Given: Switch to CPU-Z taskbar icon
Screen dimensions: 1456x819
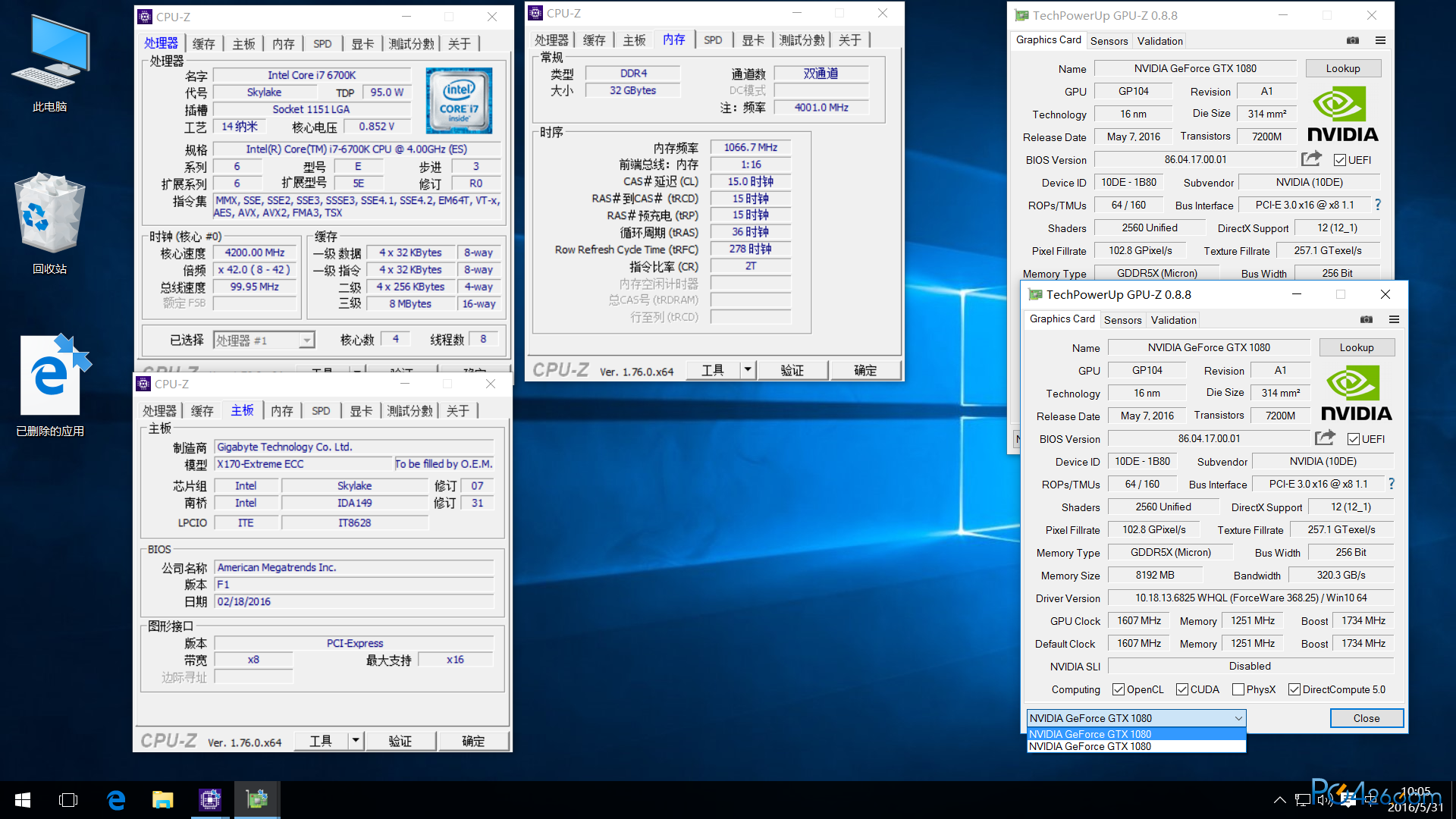Looking at the screenshot, I should pyautogui.click(x=210, y=800).
